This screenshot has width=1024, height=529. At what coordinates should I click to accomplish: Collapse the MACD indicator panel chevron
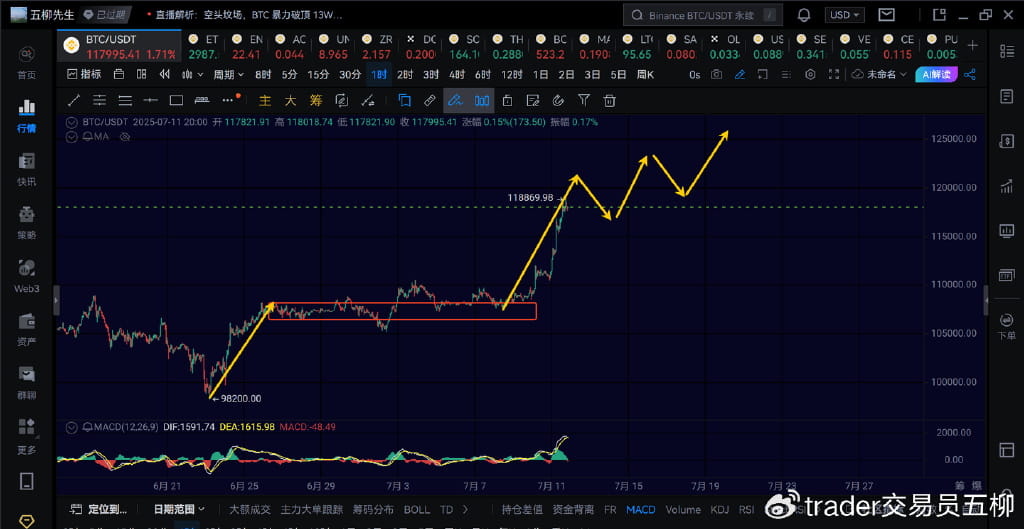72,427
